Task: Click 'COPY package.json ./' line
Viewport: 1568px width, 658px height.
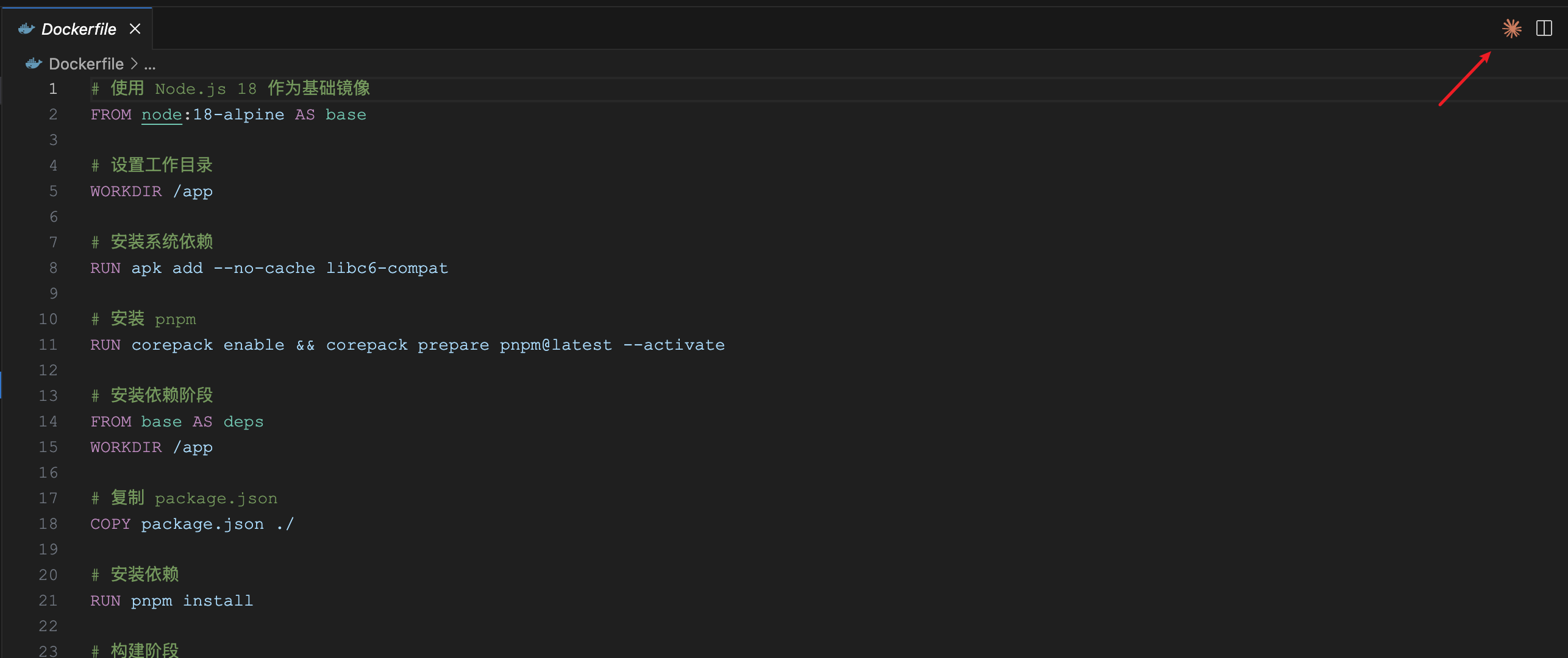Action: (x=193, y=524)
